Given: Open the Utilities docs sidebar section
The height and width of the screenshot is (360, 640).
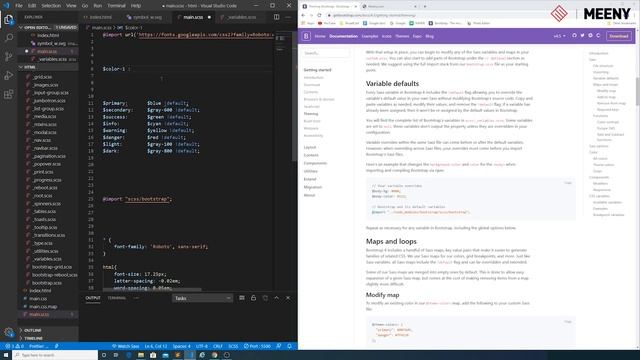Looking at the screenshot, I should [311, 171].
